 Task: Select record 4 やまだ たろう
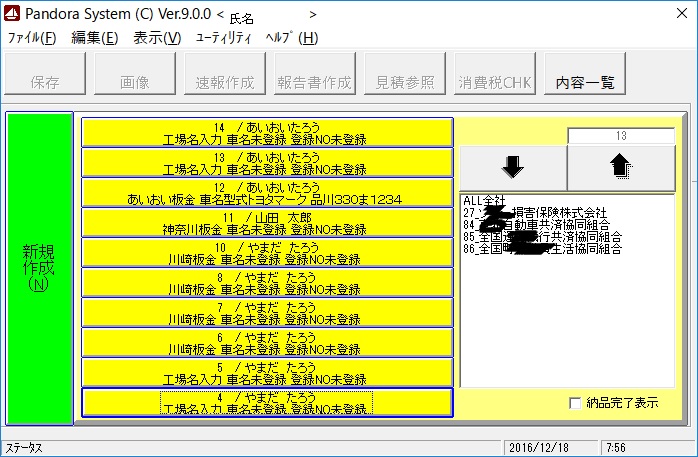coord(266,403)
